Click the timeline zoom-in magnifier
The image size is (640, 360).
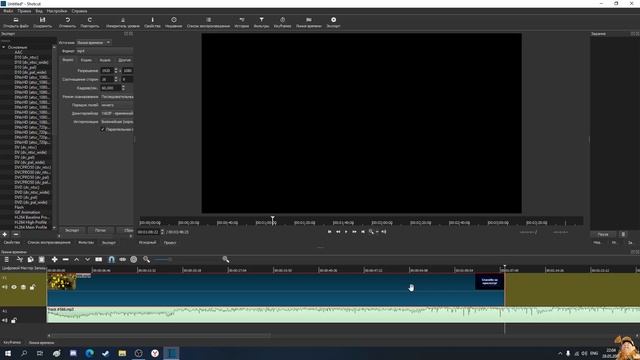225,260
